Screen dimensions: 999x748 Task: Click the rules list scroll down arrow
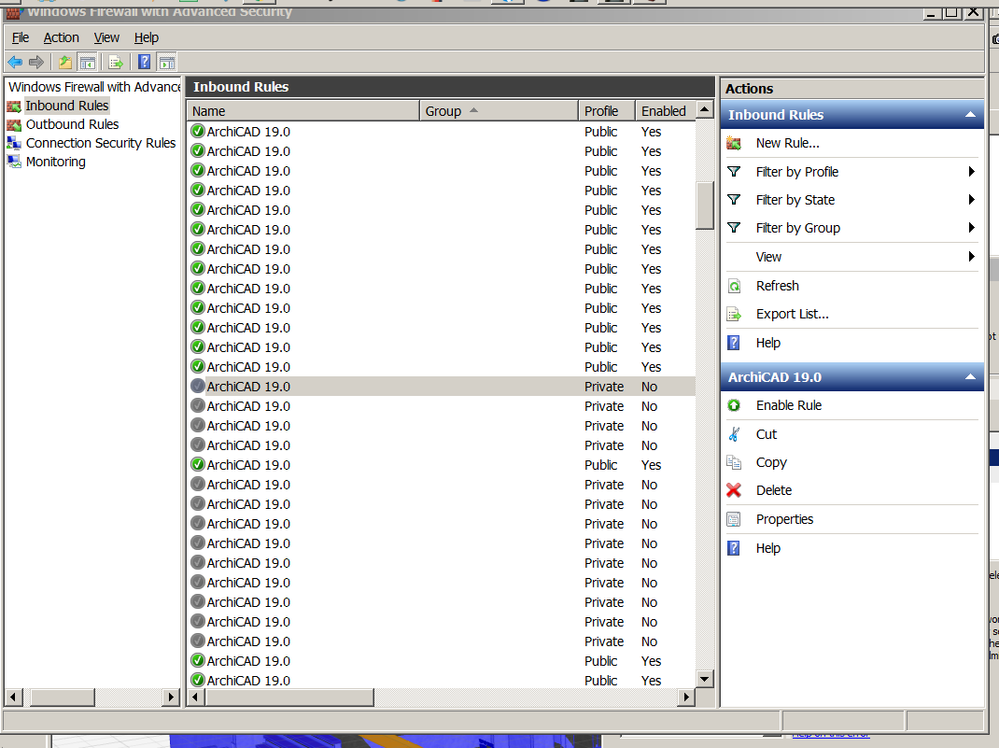pos(705,679)
